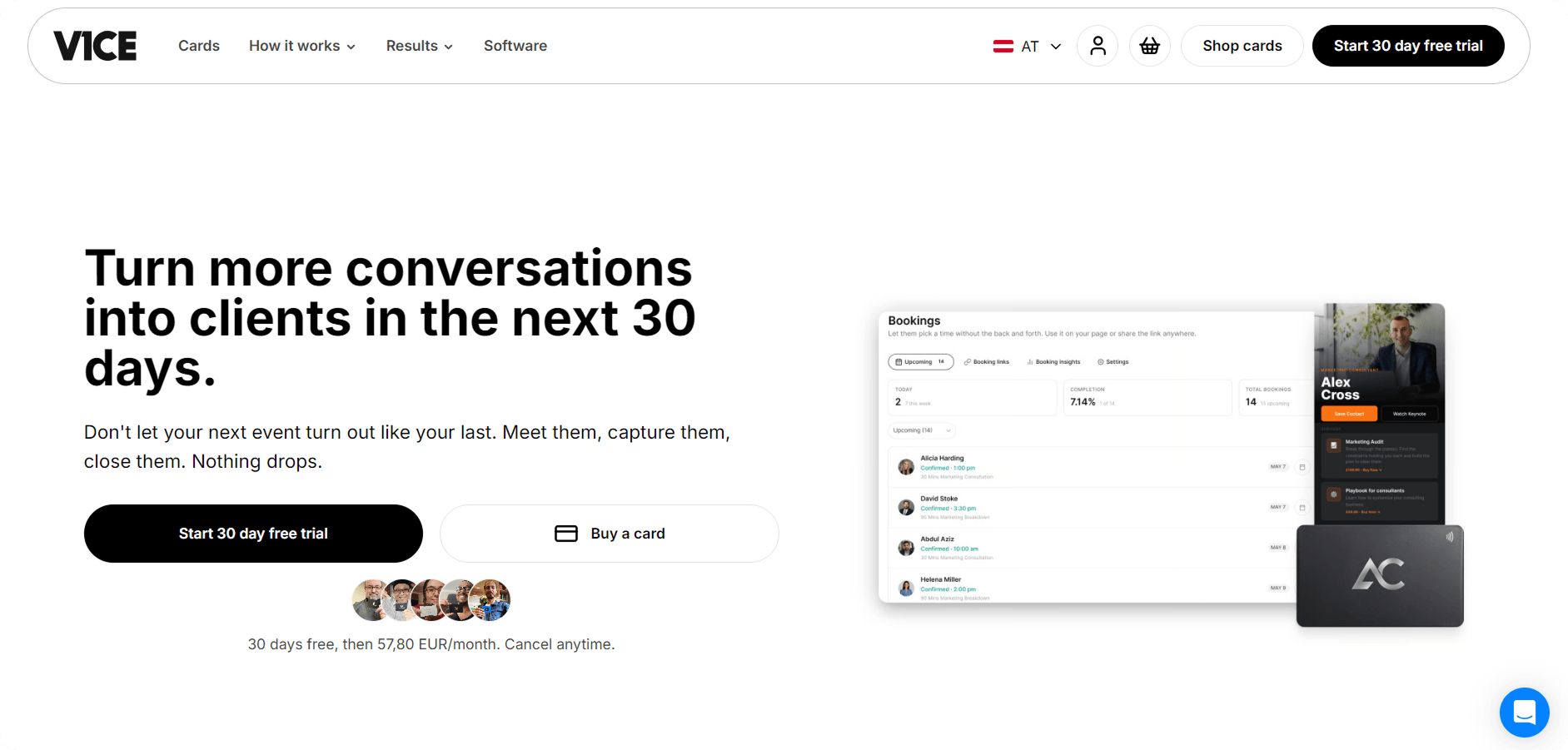Click '30 days free, then 57,80 EUR/month' text
This screenshot has width=1568, height=750.
(x=431, y=644)
